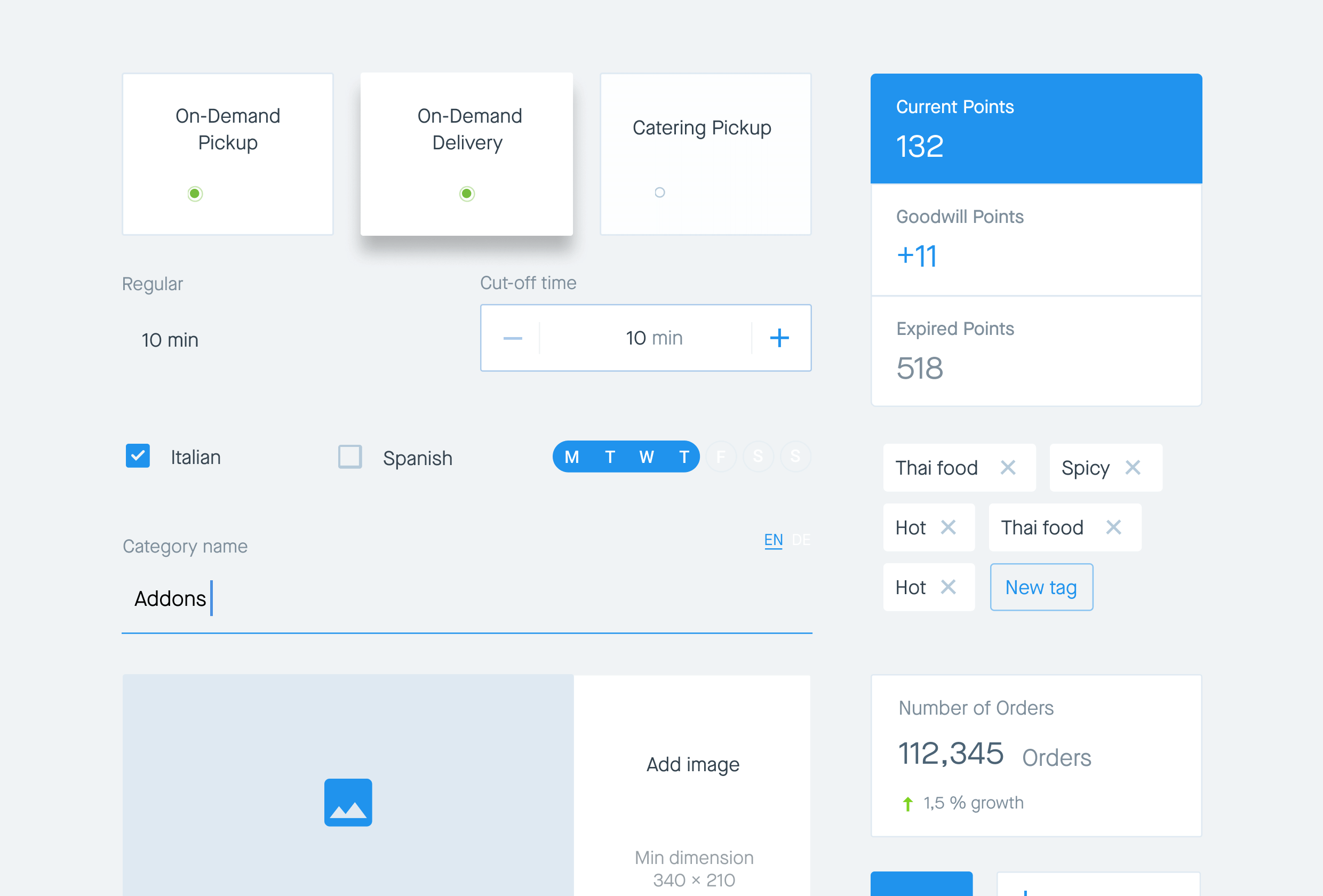
Task: Check the Spanish checkbox
Action: [349, 457]
